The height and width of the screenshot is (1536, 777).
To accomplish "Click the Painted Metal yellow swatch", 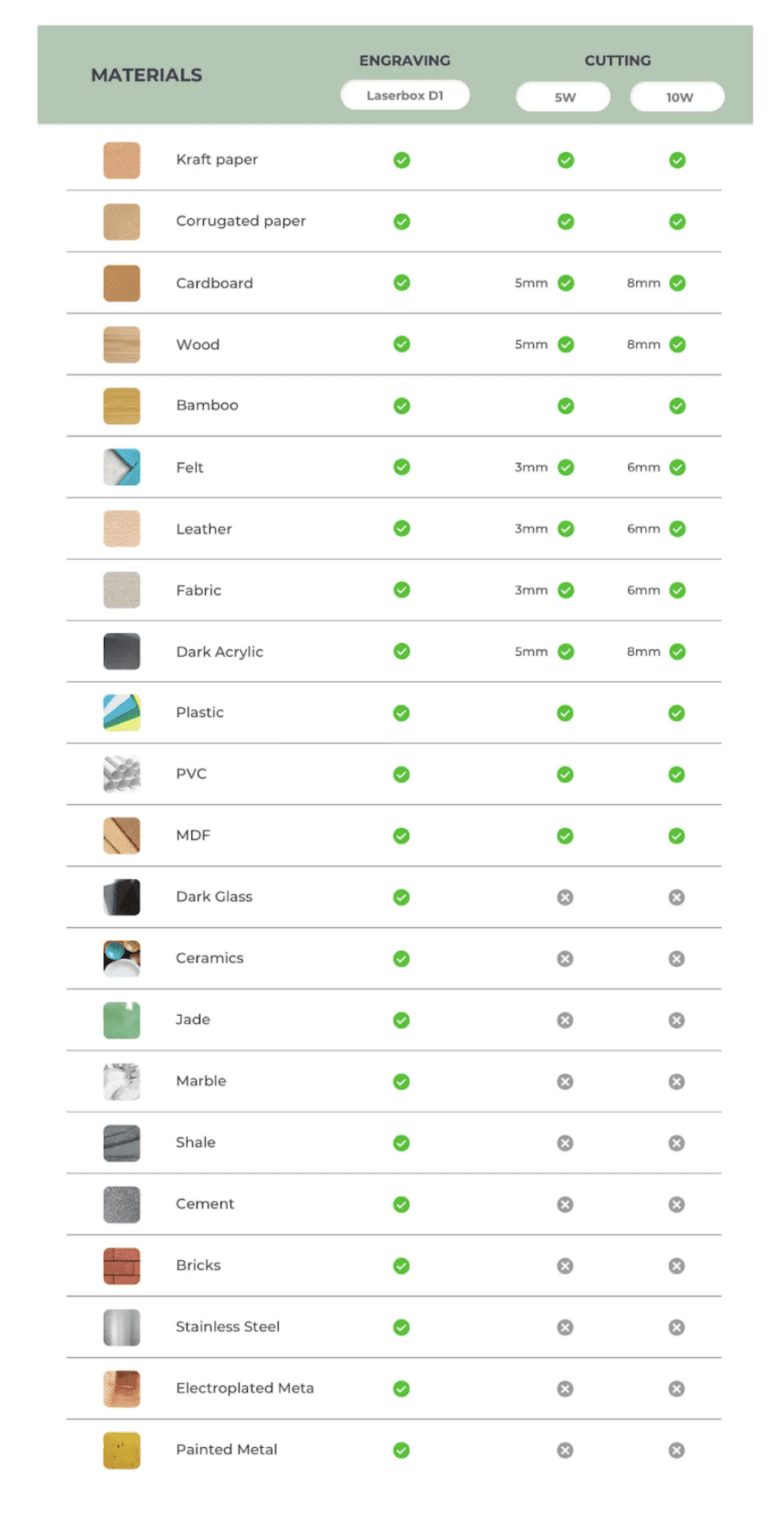I will pyautogui.click(x=121, y=1450).
